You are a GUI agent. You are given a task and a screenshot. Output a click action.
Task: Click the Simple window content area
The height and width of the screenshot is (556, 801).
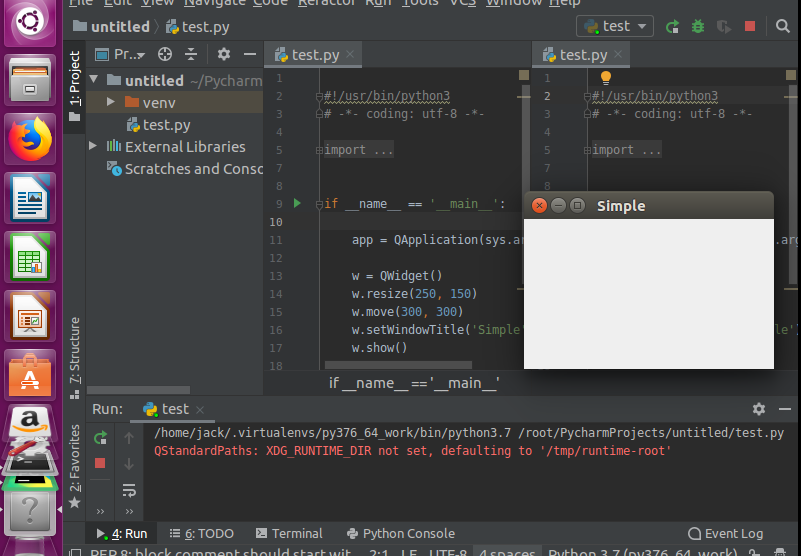[648, 293]
